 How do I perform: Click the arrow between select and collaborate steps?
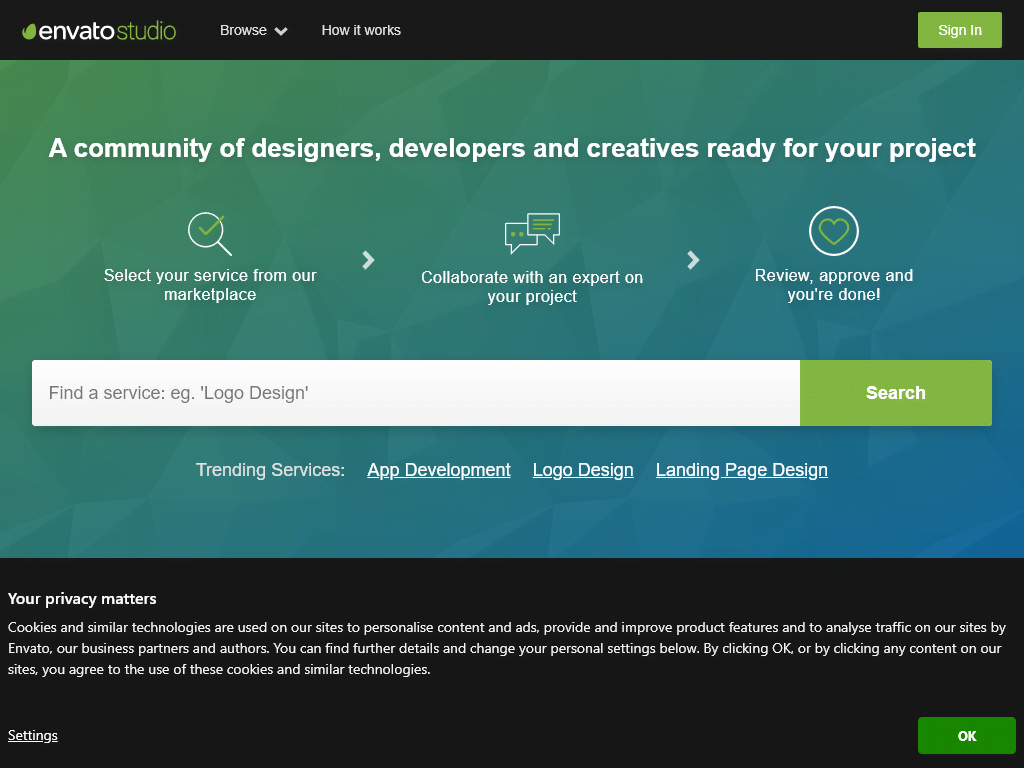pos(367,260)
